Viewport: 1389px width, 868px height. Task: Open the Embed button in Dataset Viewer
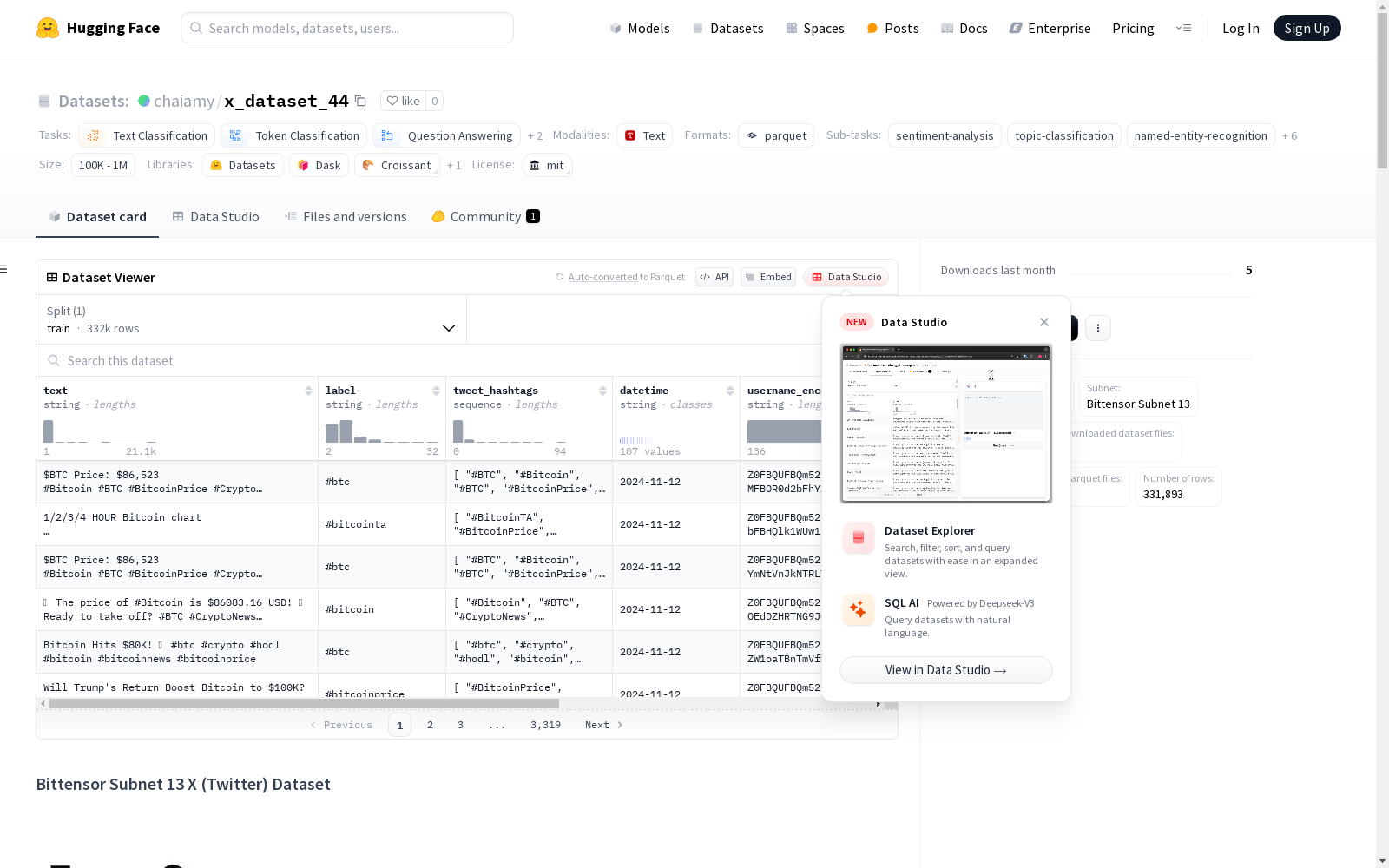(x=768, y=277)
